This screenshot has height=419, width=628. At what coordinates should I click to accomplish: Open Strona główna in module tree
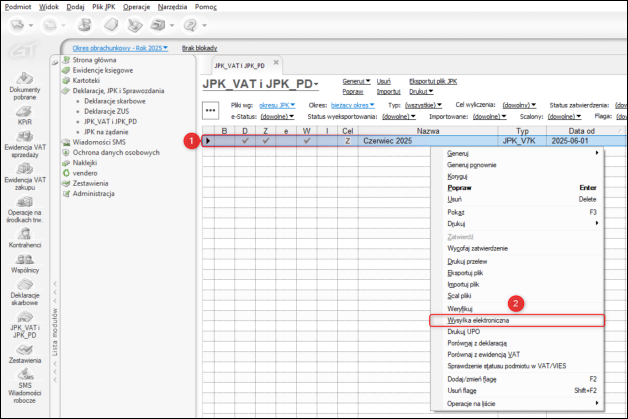[94, 60]
